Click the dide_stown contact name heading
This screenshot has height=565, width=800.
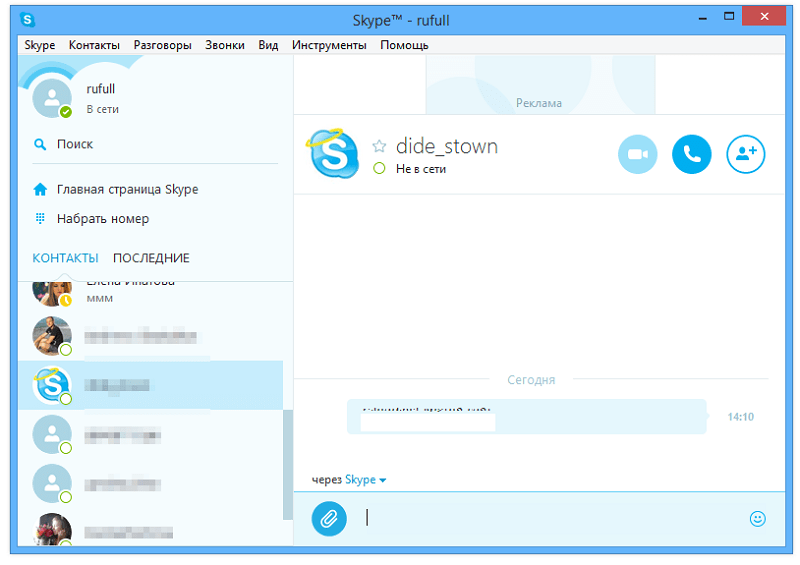tap(447, 146)
